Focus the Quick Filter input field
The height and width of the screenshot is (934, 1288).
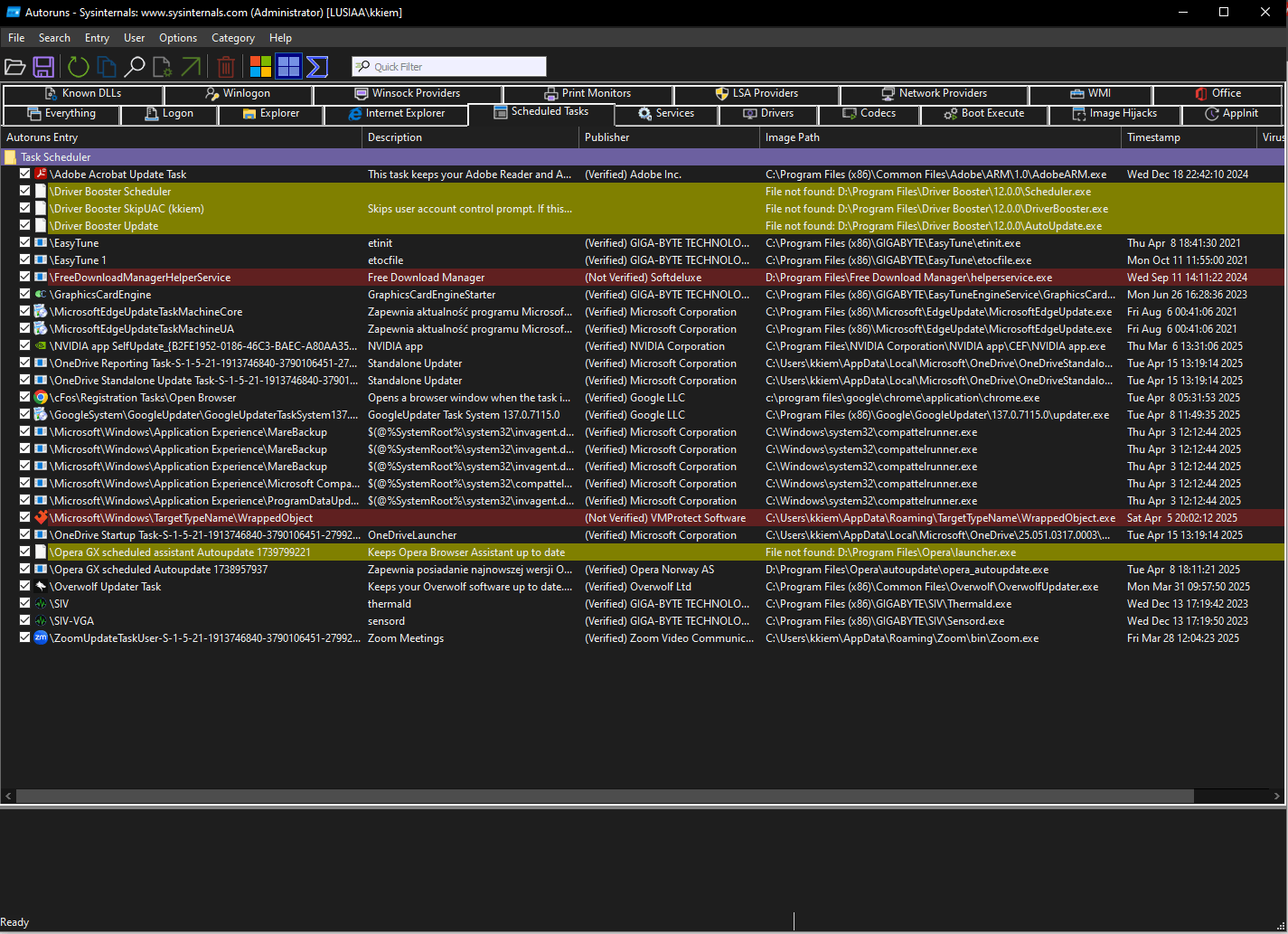(x=449, y=67)
